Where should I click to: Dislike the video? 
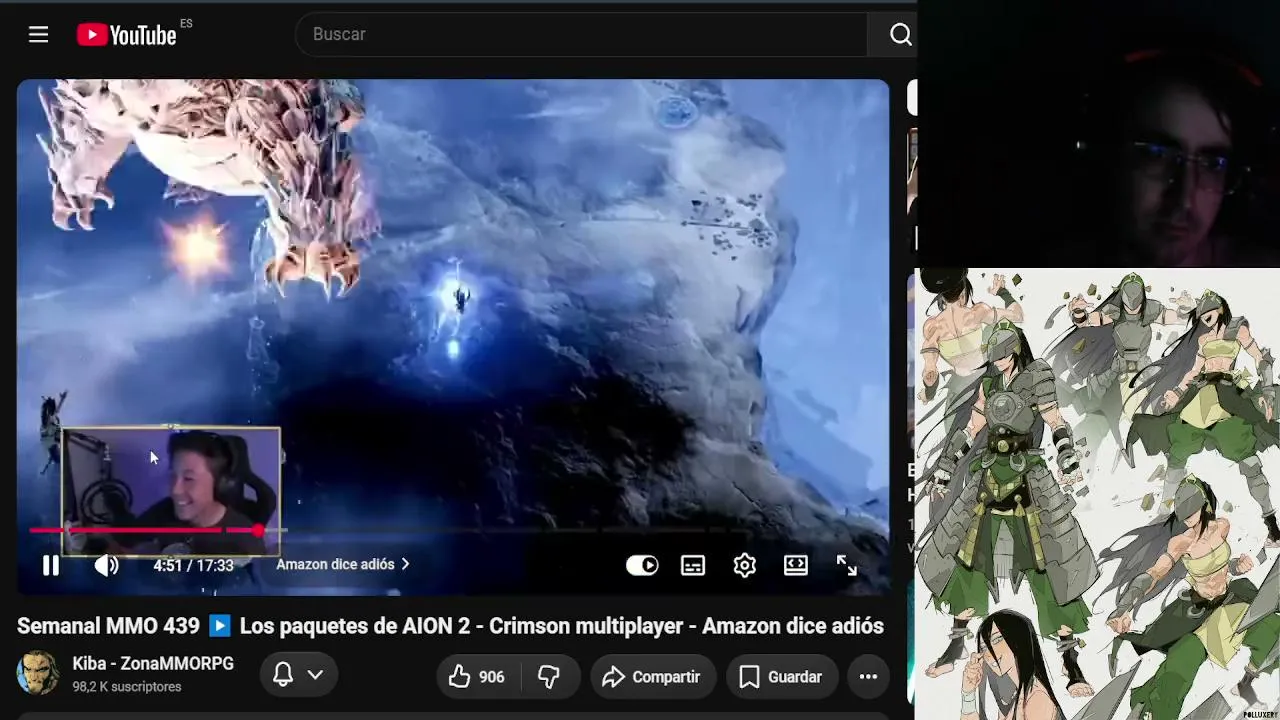(x=548, y=677)
